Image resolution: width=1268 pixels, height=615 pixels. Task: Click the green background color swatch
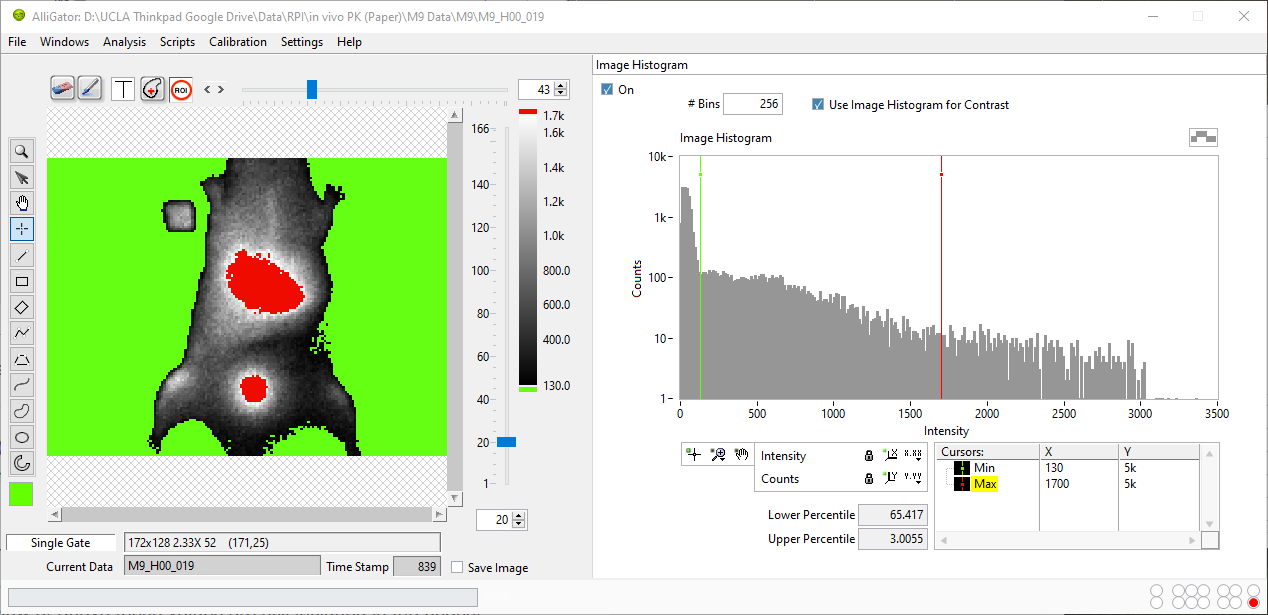(x=21, y=494)
